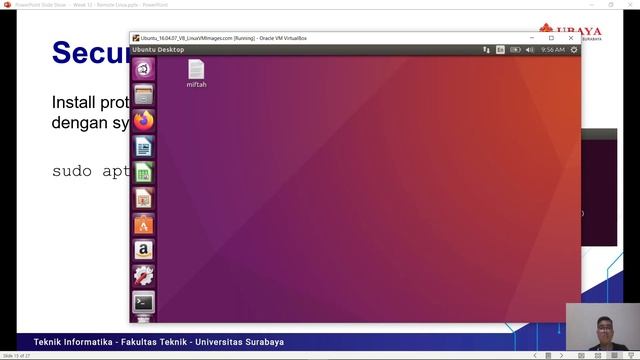Go to previous slide in PowerPoint status bar

click(535, 356)
